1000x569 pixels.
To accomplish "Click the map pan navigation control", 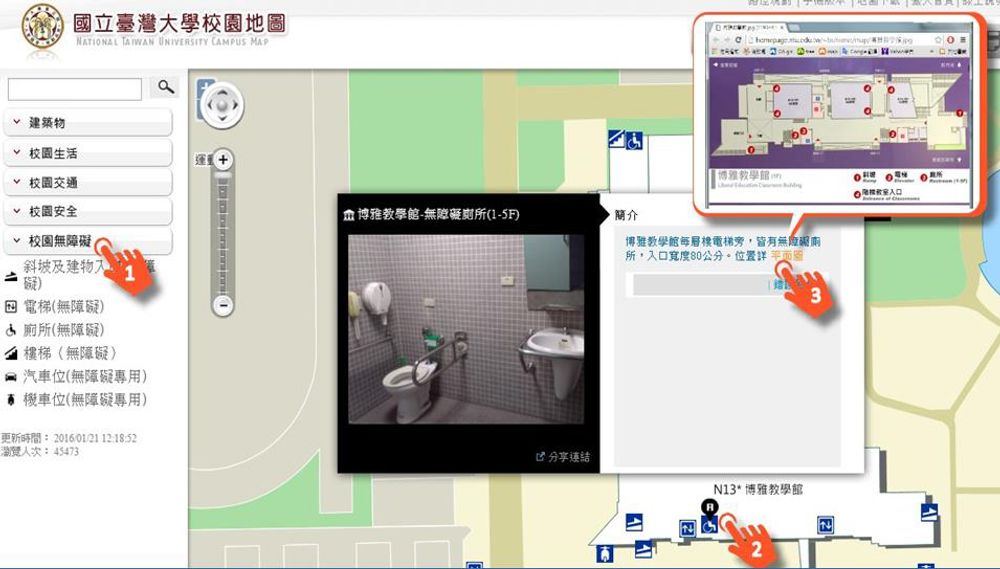I will (x=220, y=105).
